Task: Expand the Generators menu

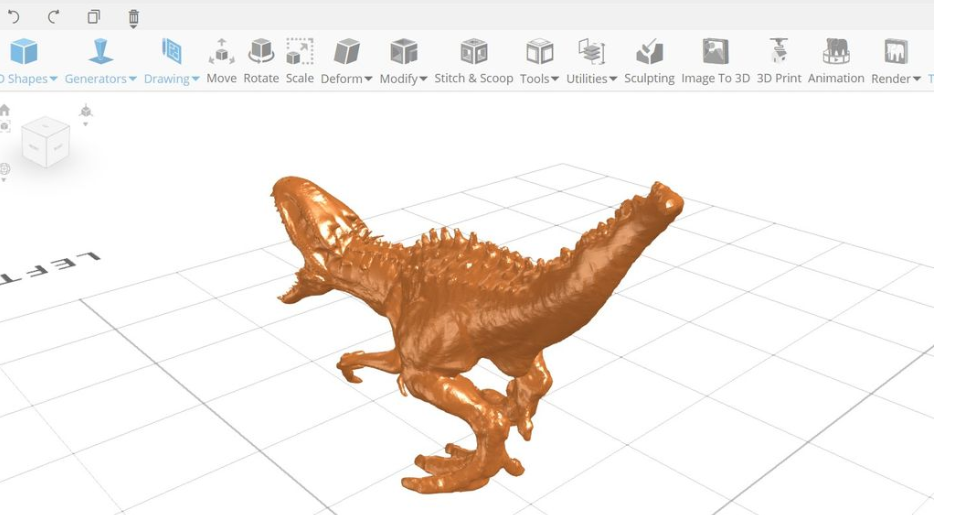Action: tap(101, 61)
